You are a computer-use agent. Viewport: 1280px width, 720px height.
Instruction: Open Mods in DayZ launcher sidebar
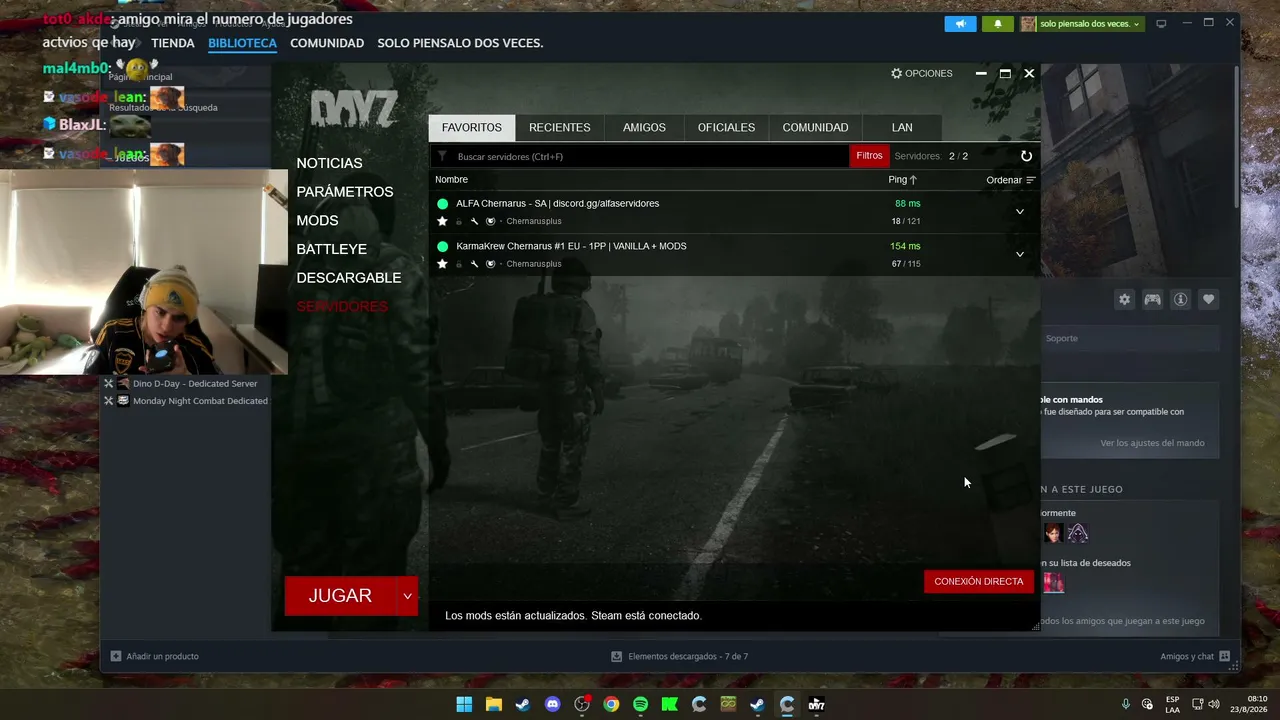318,221
